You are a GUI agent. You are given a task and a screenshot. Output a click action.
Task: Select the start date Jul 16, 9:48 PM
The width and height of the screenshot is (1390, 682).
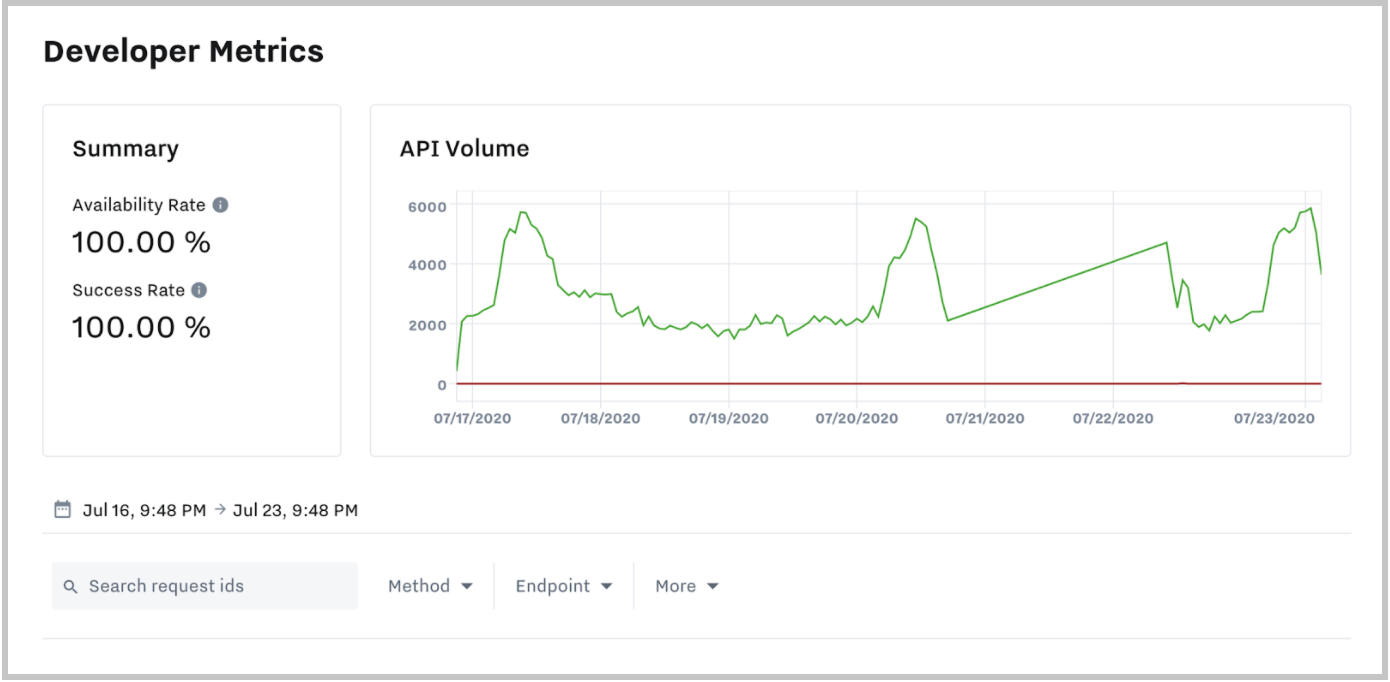click(x=144, y=510)
